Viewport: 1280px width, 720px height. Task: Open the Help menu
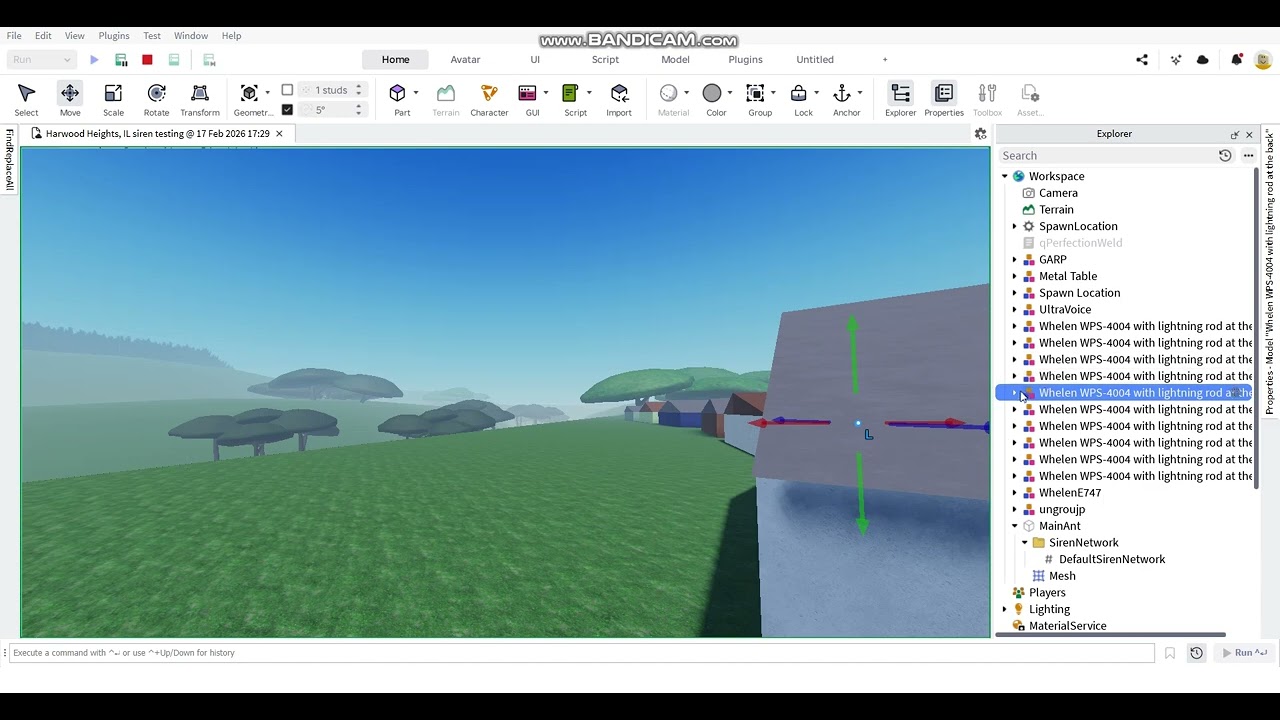click(231, 36)
